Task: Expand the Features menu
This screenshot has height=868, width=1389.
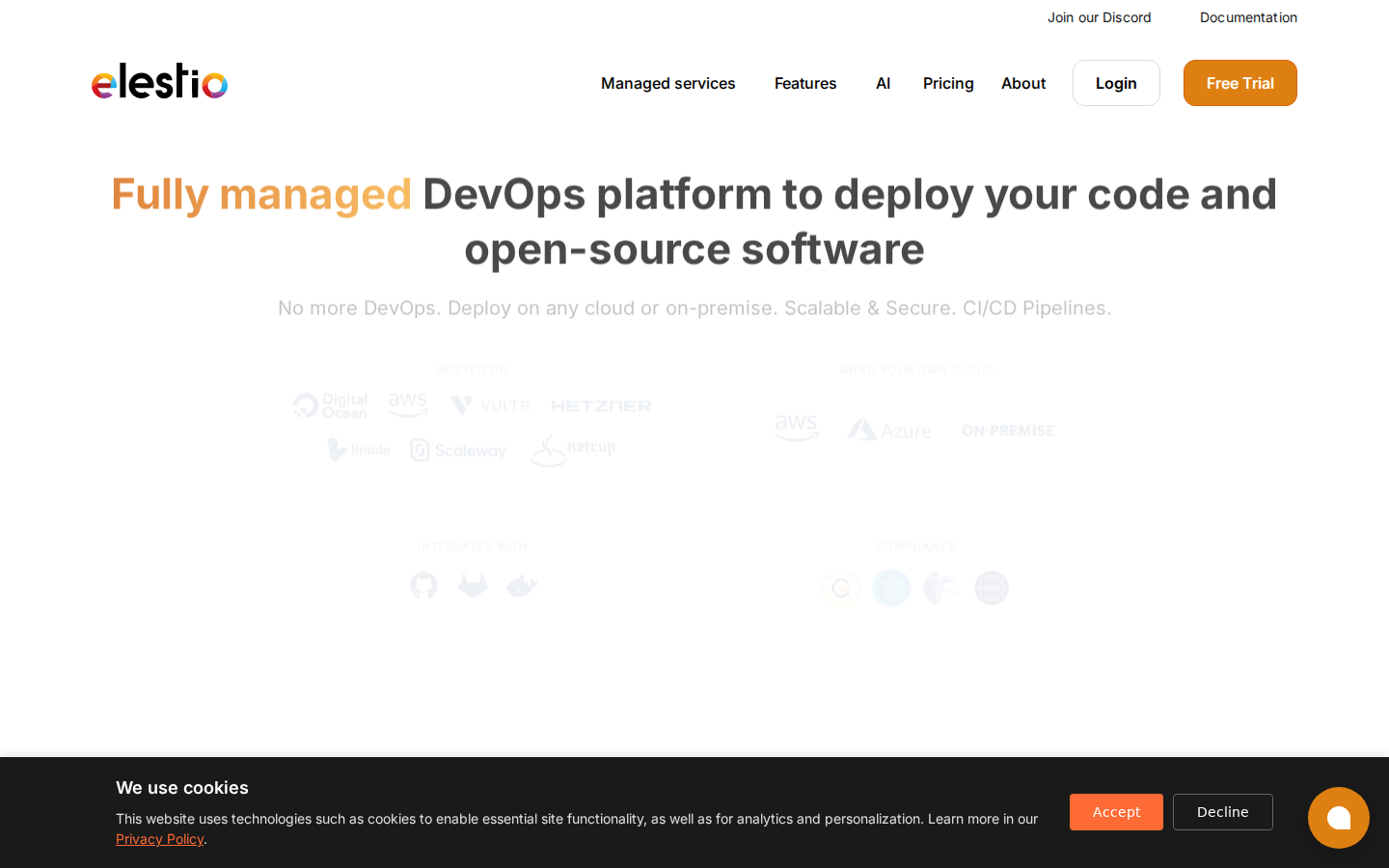Action: (x=805, y=83)
